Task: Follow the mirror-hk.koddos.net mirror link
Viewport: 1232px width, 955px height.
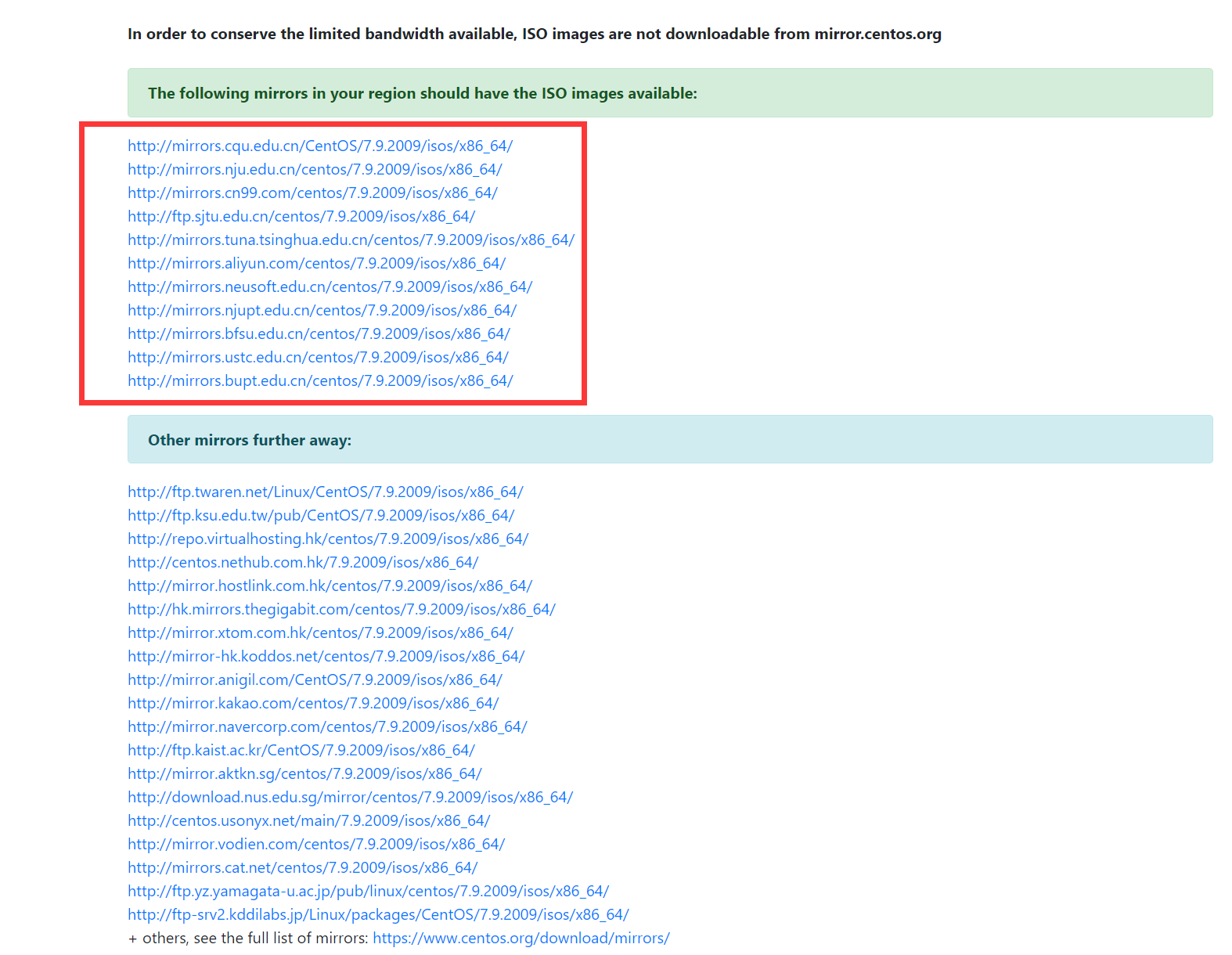Action: click(x=326, y=656)
